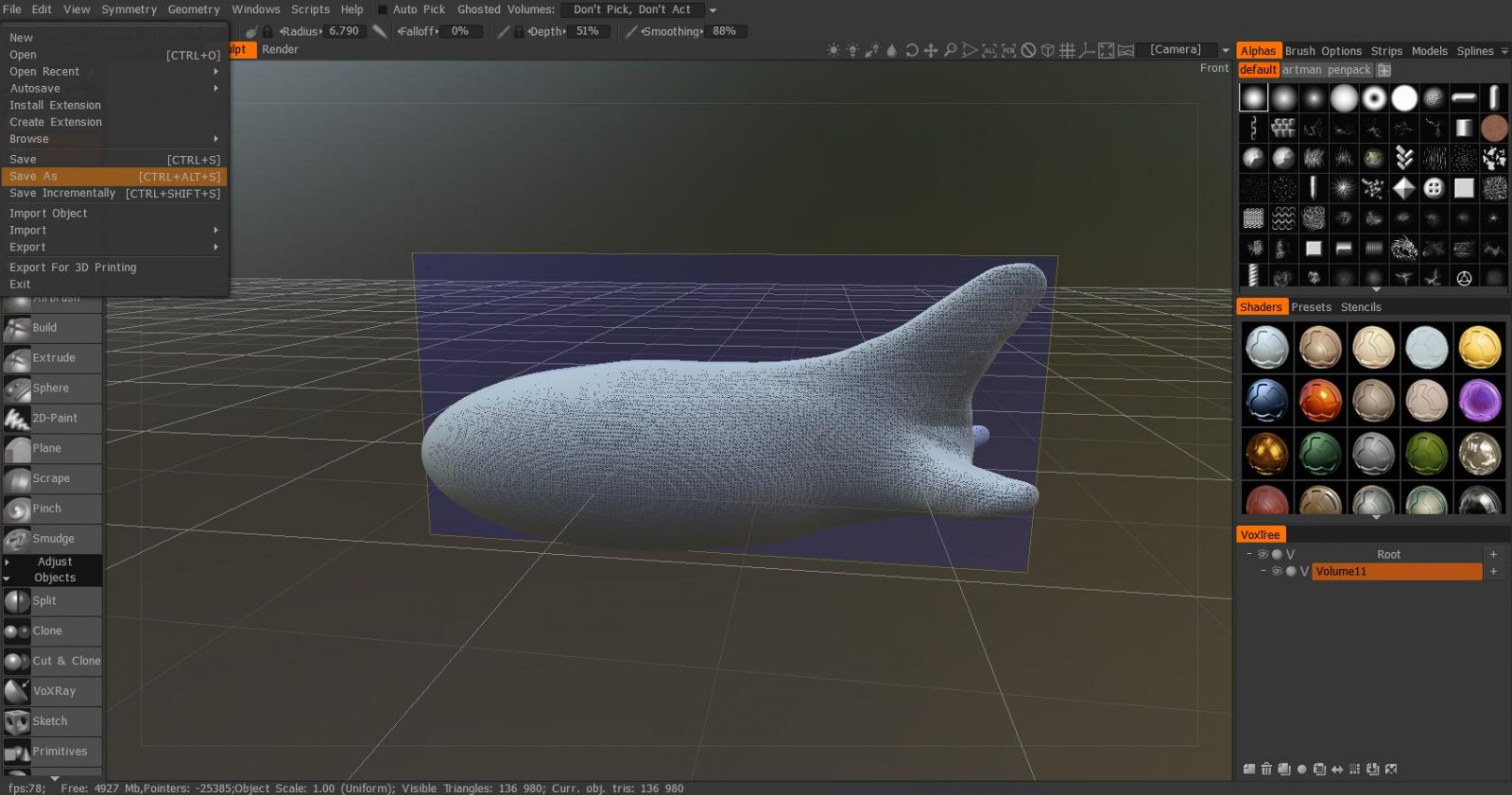Open the VoXRay tool
Screen dimensions: 1512x795
[x=52, y=692]
